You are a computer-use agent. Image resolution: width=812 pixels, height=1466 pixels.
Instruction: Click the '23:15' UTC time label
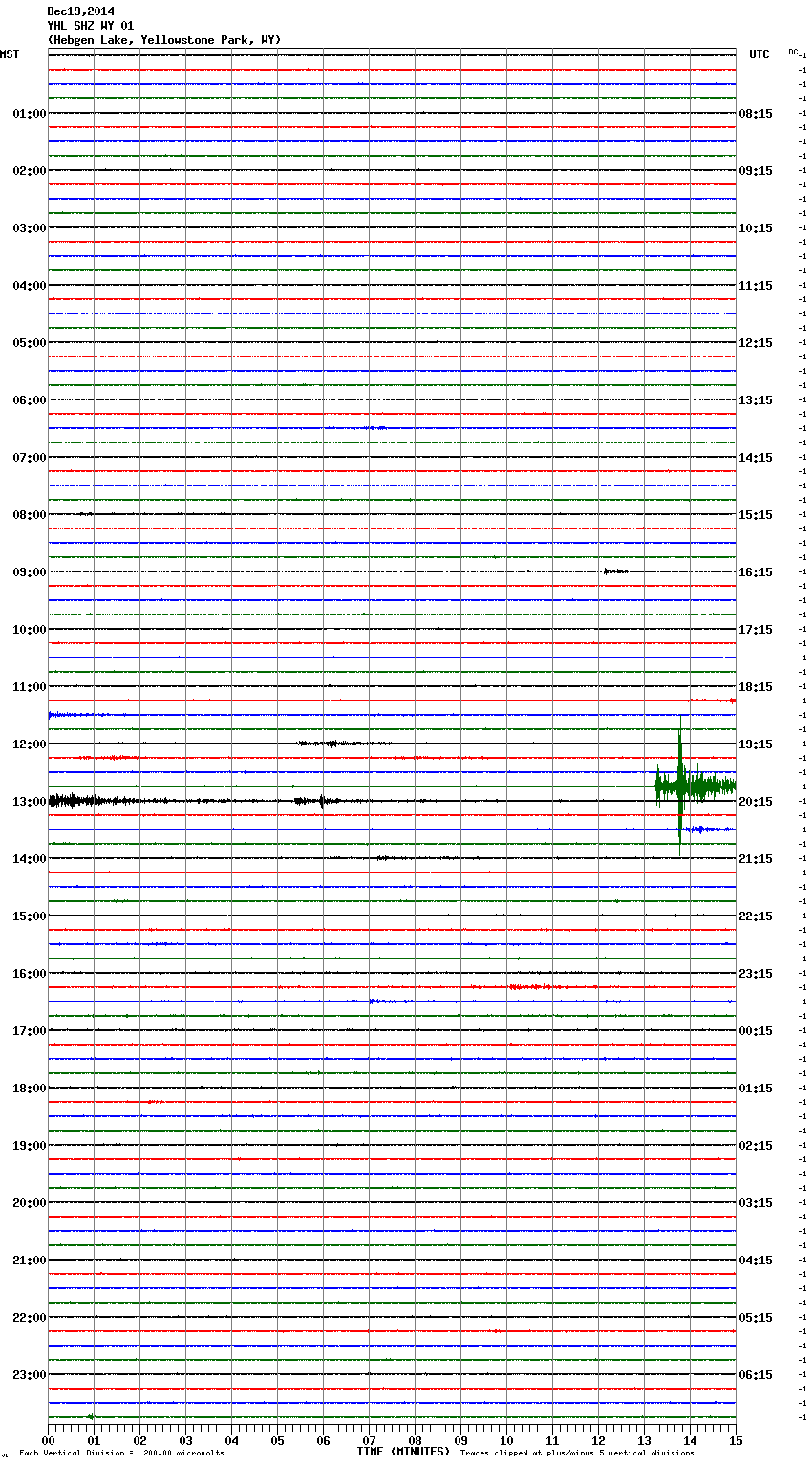tap(756, 974)
